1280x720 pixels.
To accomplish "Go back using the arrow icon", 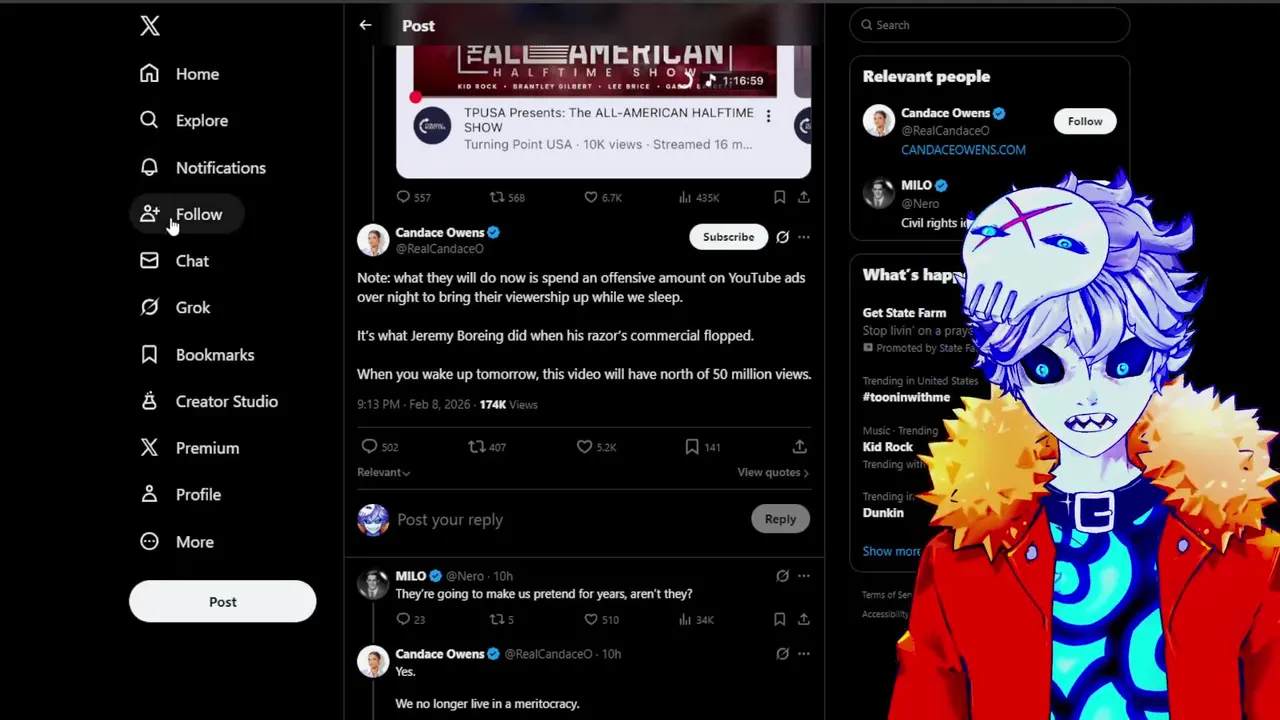I will tap(365, 25).
